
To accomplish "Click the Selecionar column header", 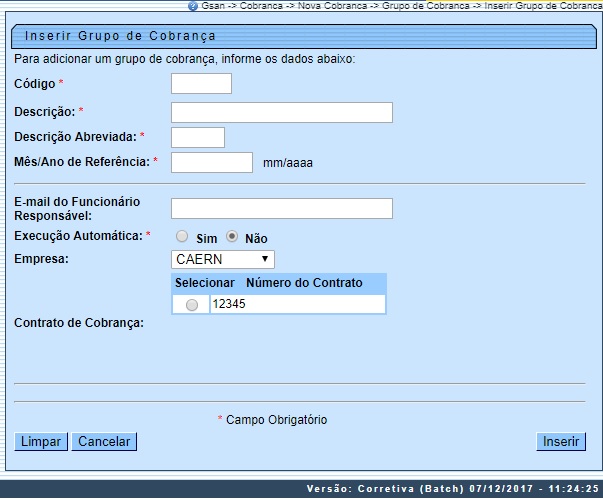I will click(x=205, y=283).
